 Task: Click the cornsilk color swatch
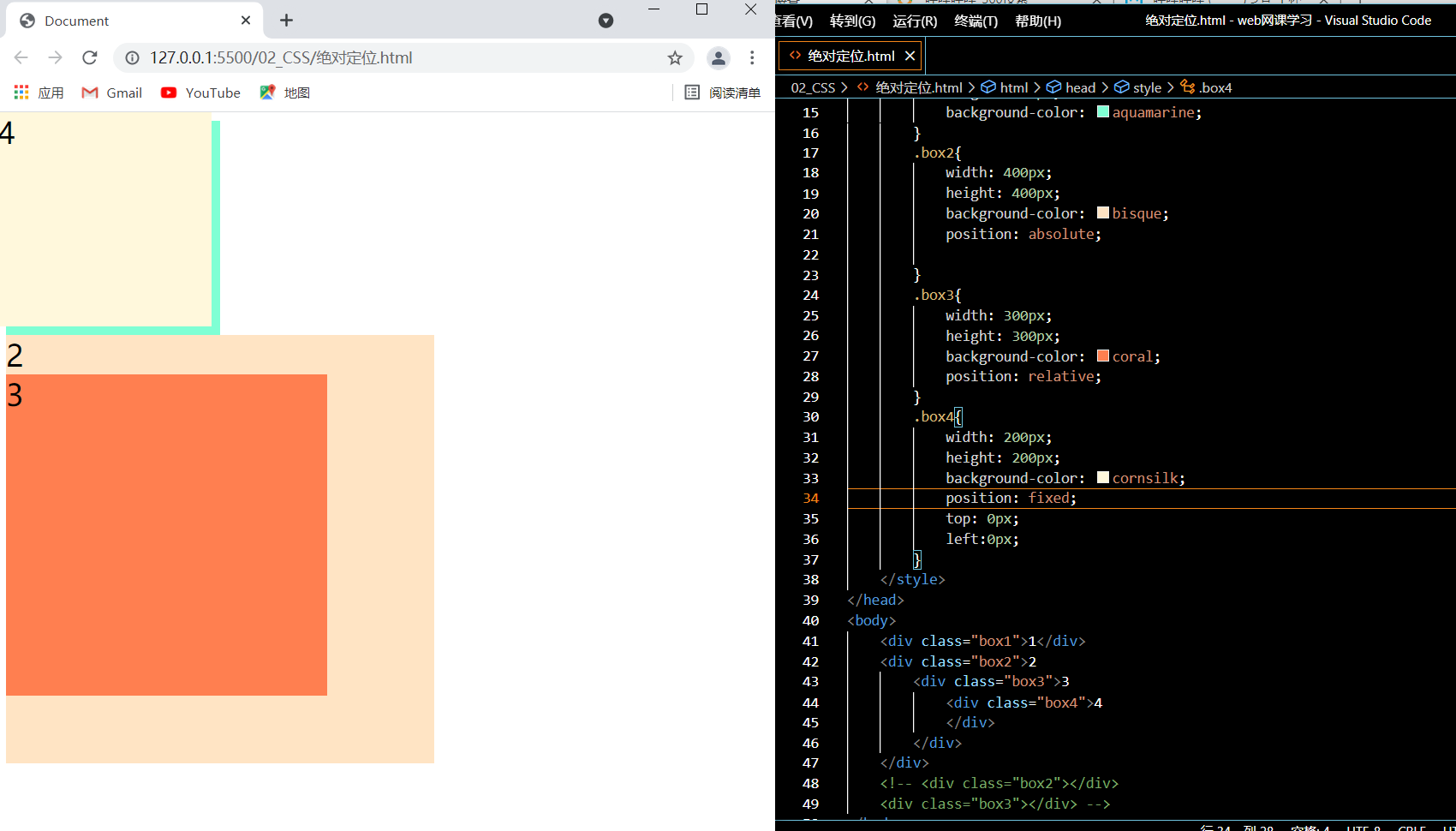[1103, 477]
